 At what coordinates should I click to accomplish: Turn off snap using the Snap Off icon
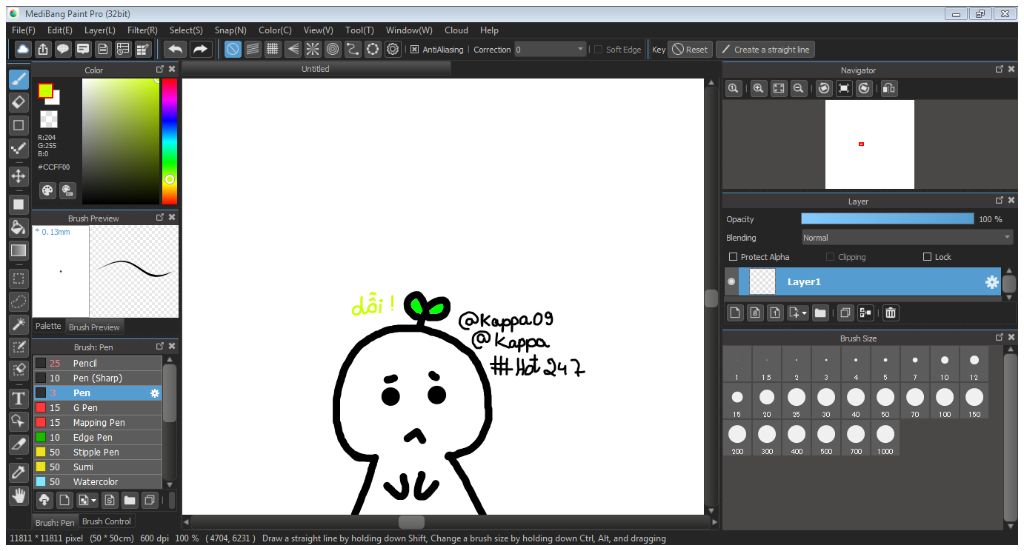click(232, 49)
